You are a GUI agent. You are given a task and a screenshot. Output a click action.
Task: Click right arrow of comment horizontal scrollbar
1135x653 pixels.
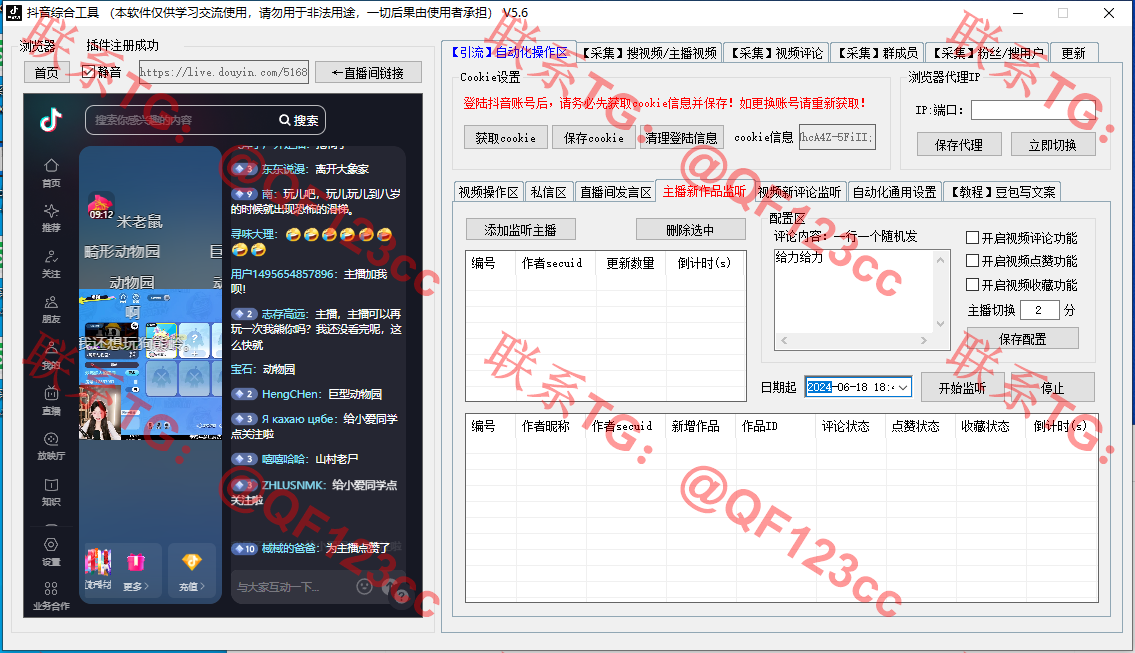click(x=924, y=340)
